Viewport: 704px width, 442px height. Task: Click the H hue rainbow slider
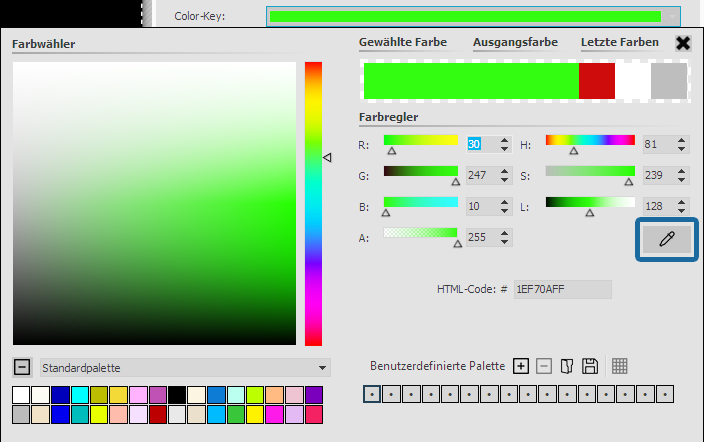pyautogui.click(x=590, y=140)
